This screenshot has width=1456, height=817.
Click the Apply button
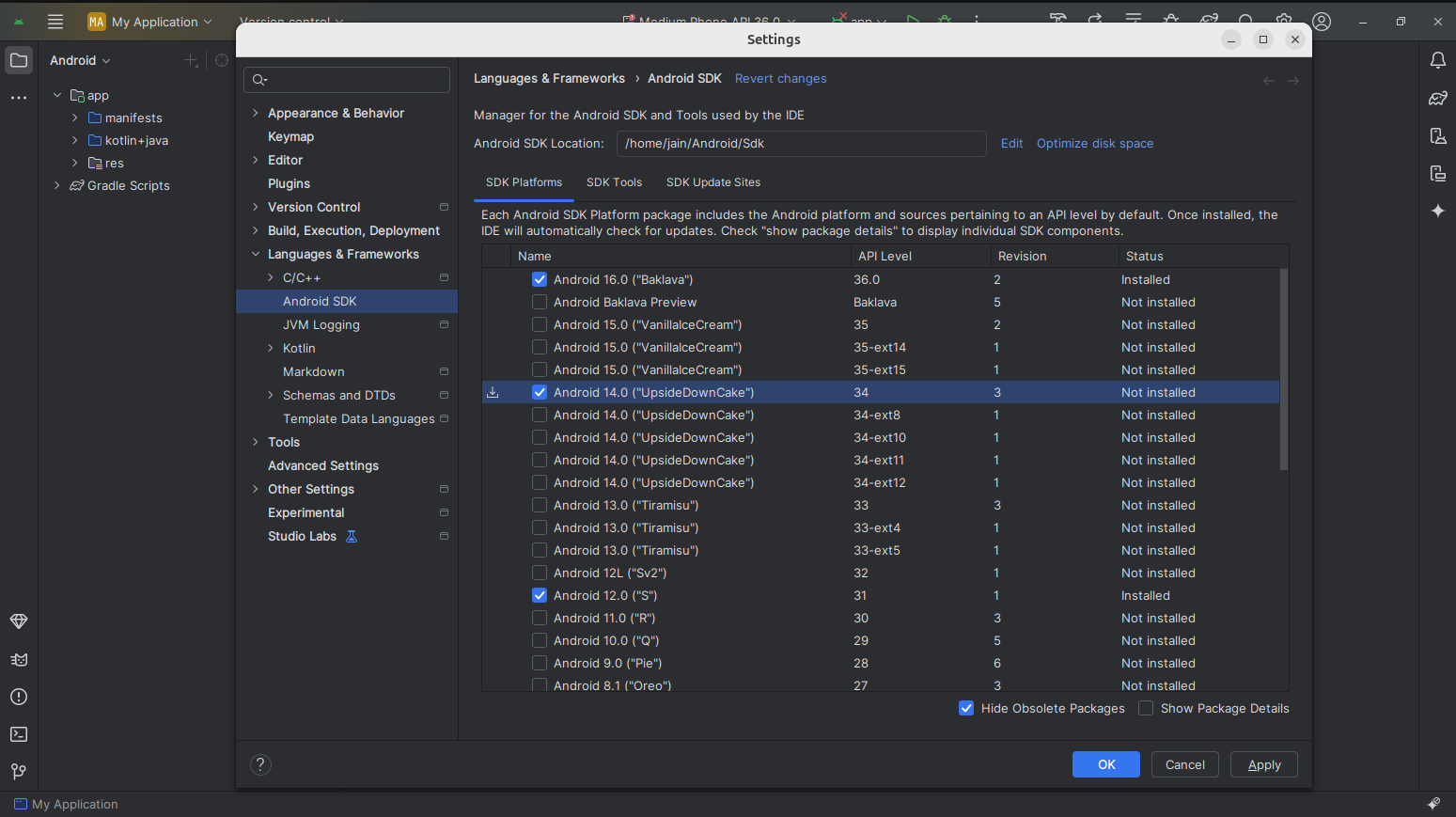pyautogui.click(x=1264, y=764)
